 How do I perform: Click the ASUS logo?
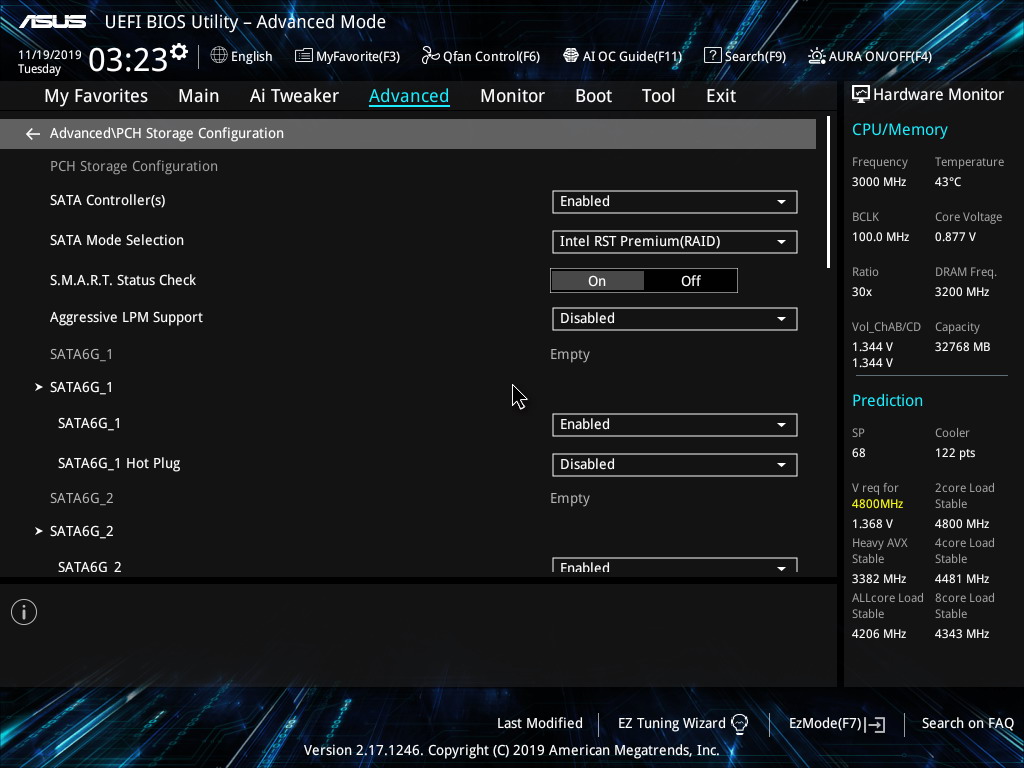click(x=52, y=22)
